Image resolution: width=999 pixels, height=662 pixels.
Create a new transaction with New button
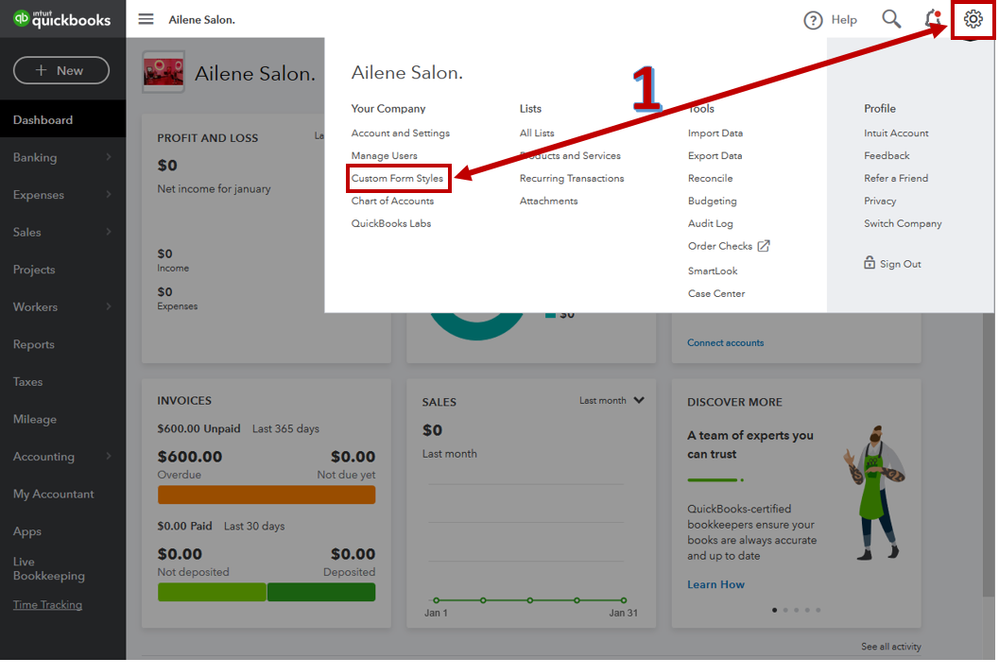click(61, 70)
